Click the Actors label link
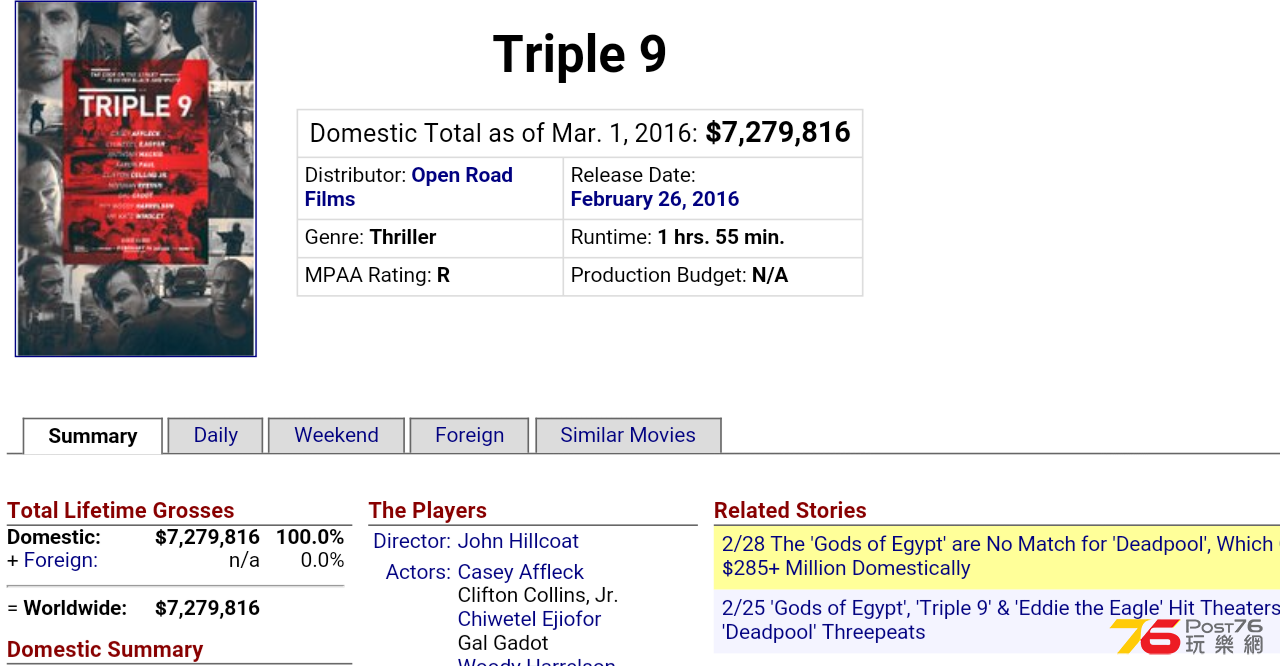The image size is (1280, 667). coord(418,572)
